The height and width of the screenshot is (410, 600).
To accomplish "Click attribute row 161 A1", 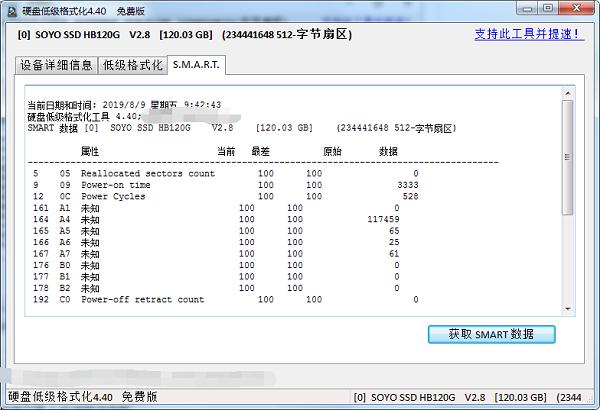I will (x=216, y=208).
